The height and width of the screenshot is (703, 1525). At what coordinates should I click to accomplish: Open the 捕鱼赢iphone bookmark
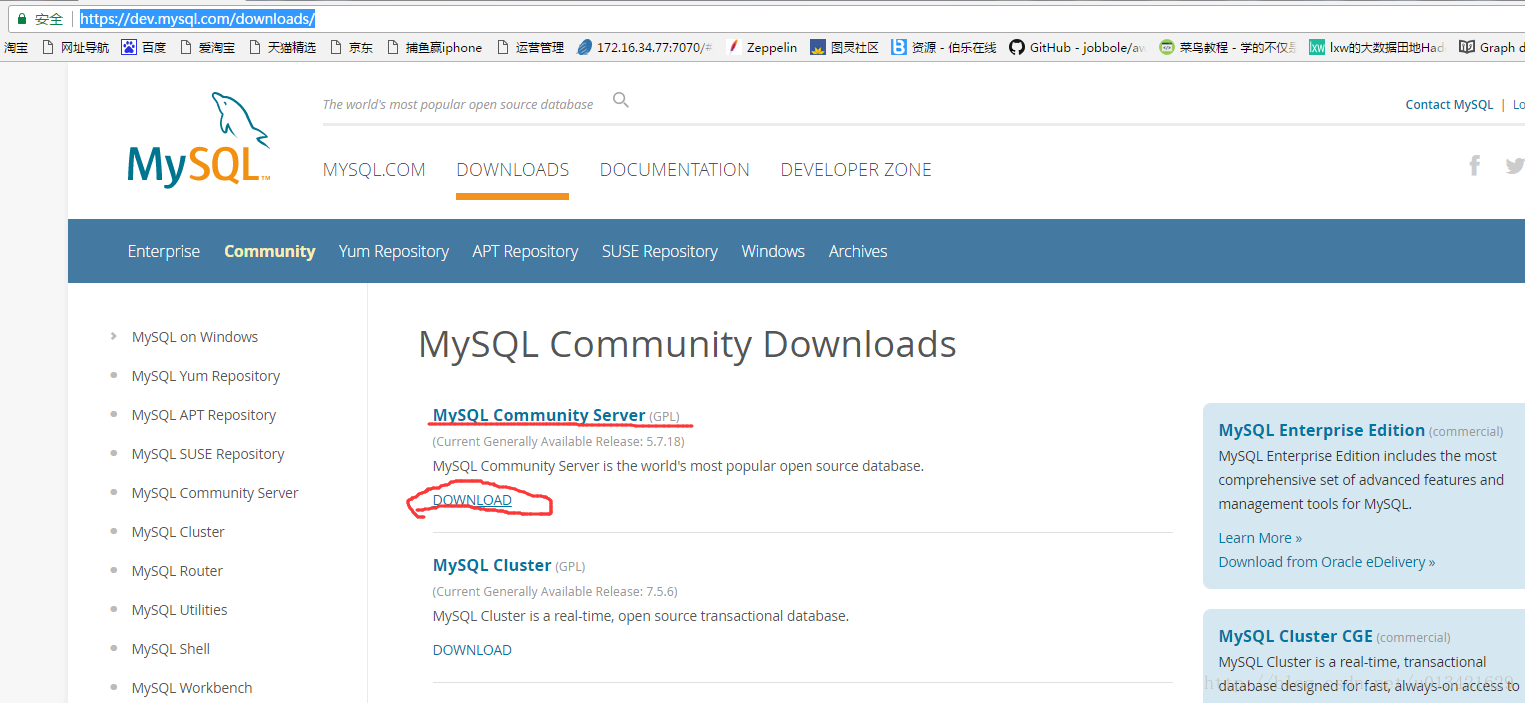click(x=434, y=47)
